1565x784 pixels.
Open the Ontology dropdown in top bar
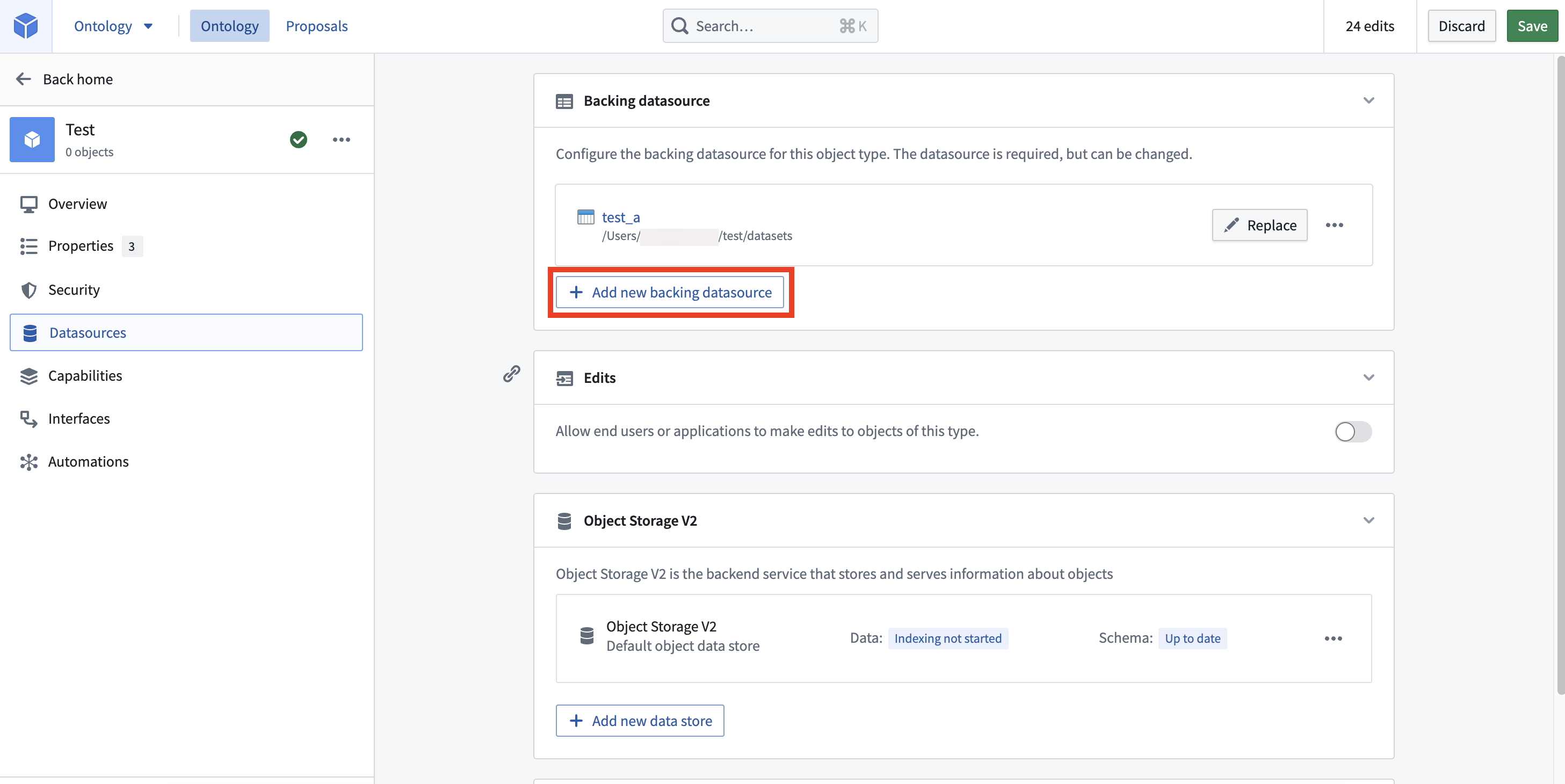point(114,26)
